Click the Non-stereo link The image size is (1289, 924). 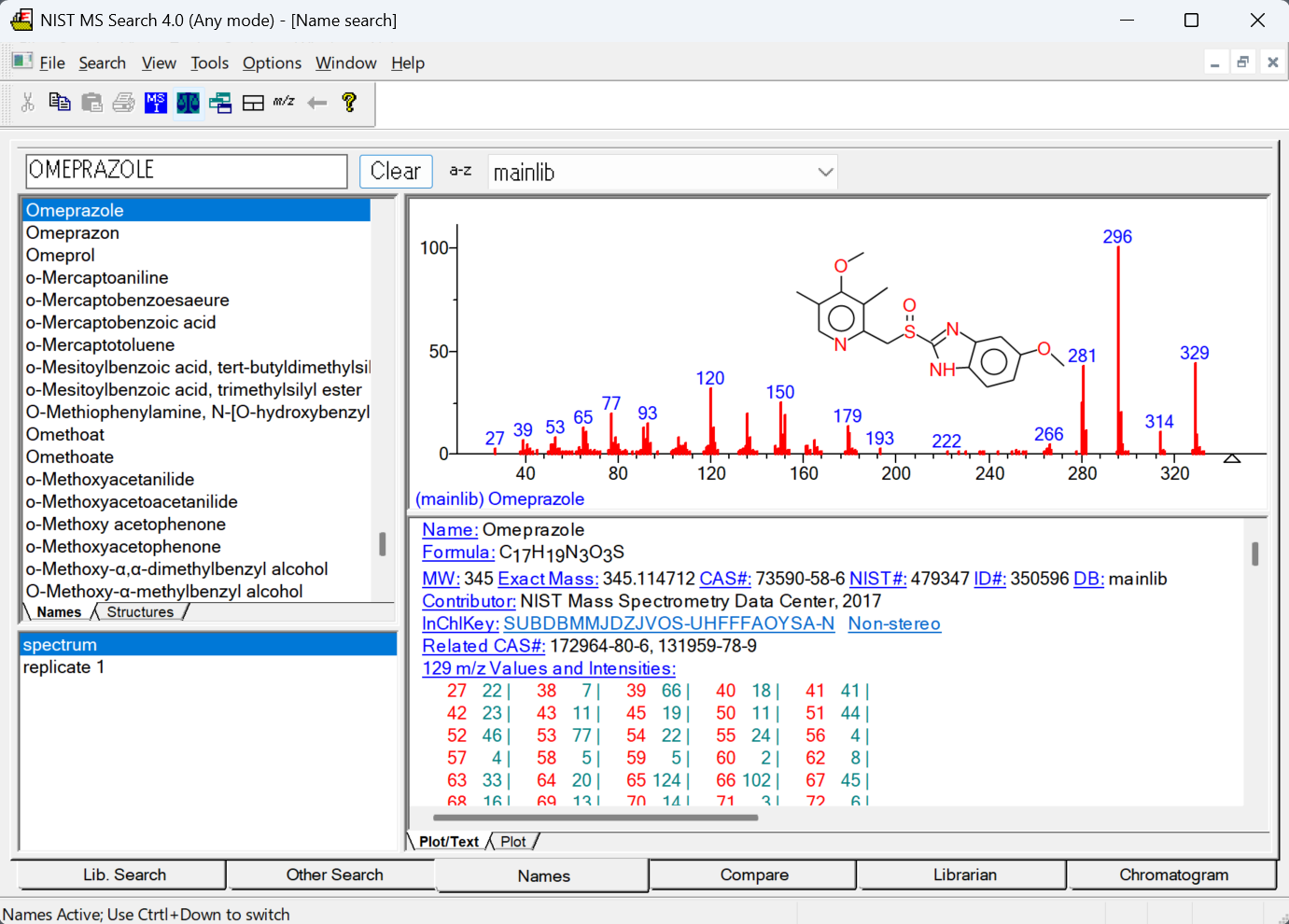894,623
